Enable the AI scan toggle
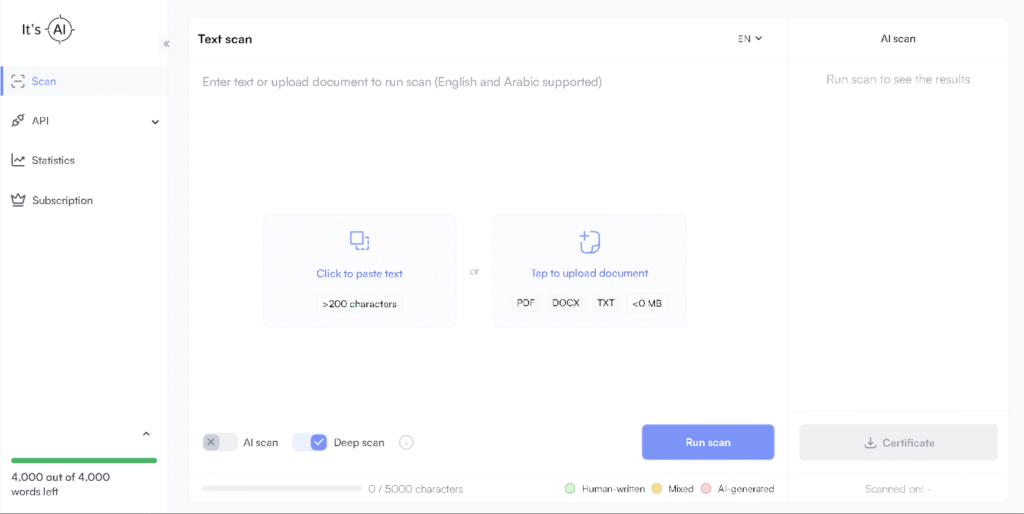Viewport: 1024px width, 514px height. [x=220, y=442]
